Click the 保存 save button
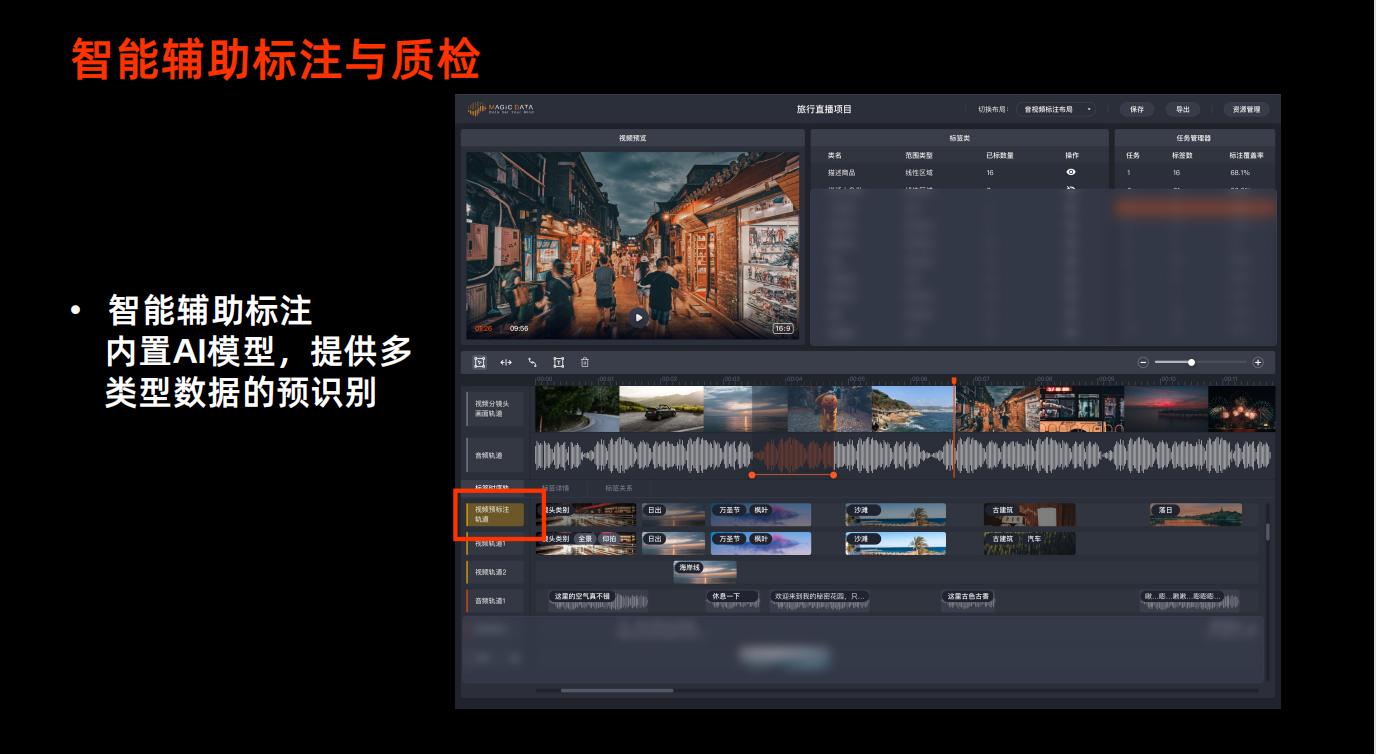Image resolution: width=1376 pixels, height=754 pixels. [1136, 109]
